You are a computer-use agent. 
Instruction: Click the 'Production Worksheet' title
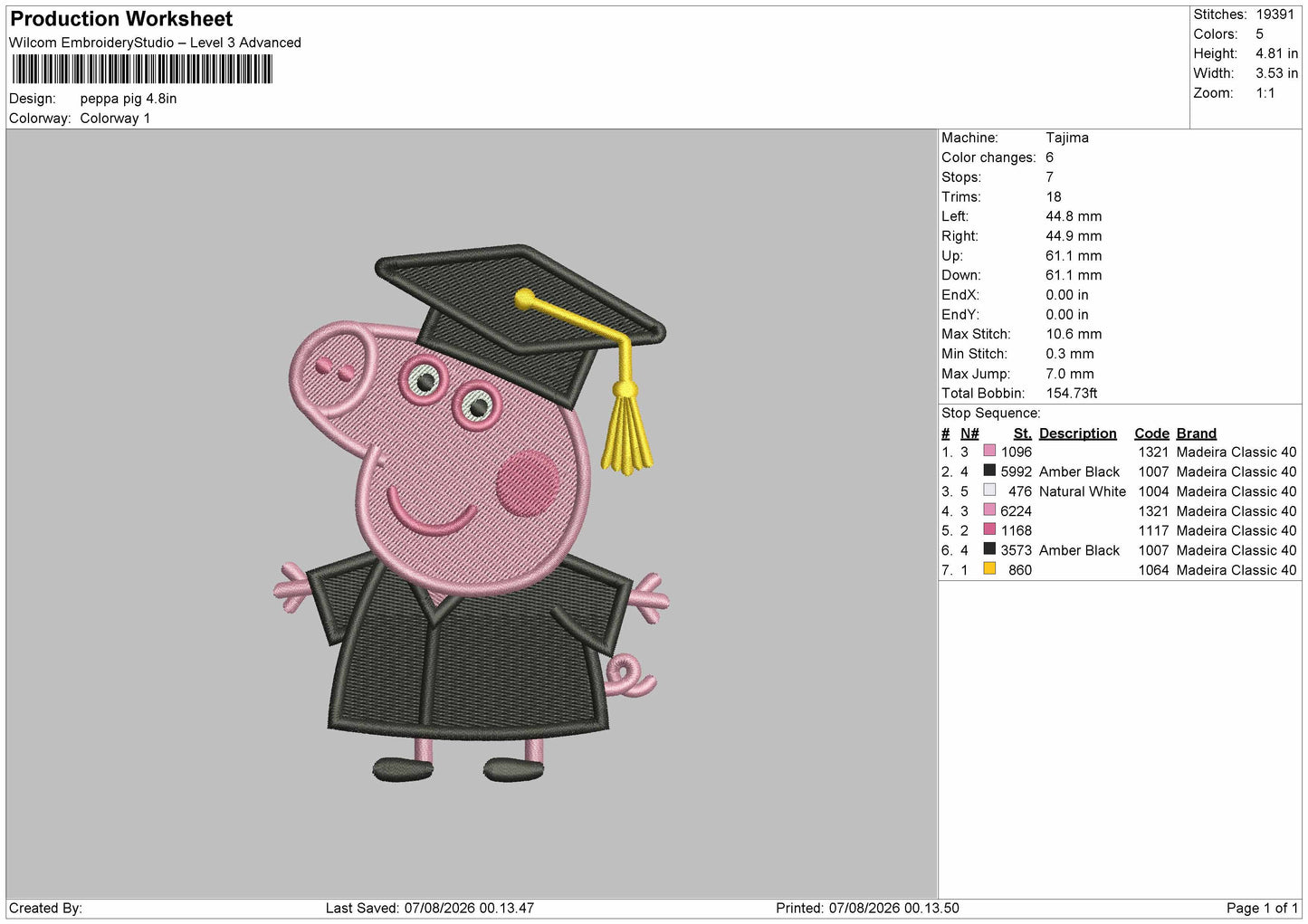(121, 19)
